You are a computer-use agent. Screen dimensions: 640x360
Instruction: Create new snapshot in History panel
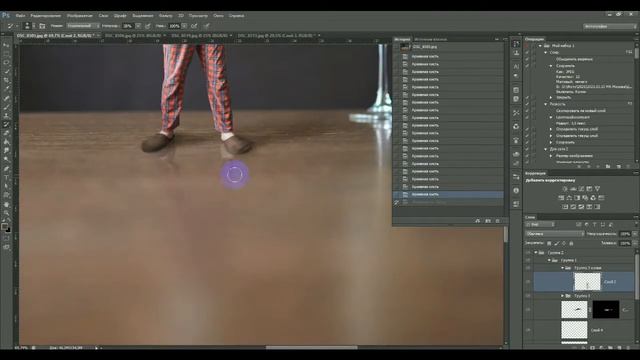pos(488,221)
